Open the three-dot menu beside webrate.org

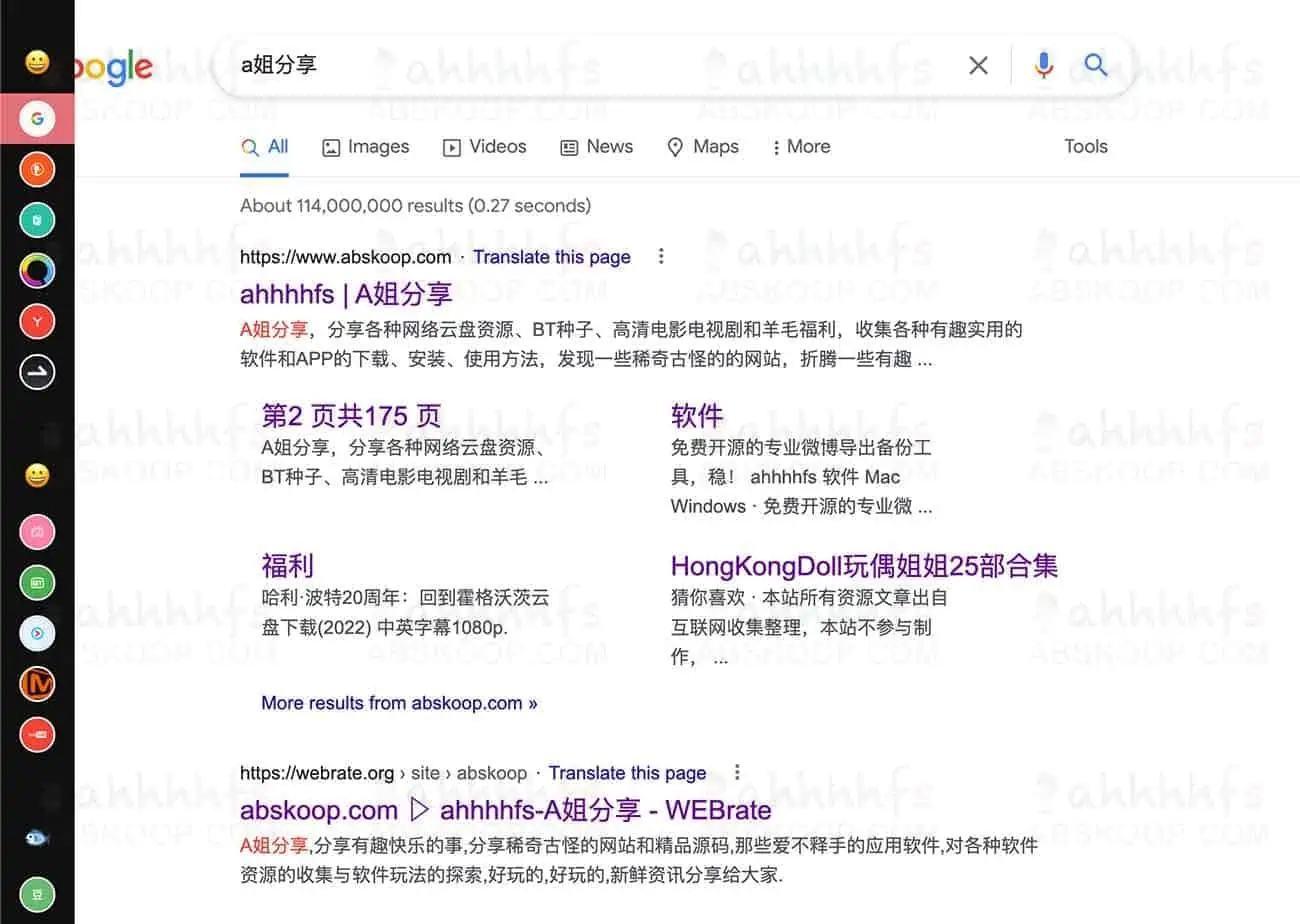(737, 772)
